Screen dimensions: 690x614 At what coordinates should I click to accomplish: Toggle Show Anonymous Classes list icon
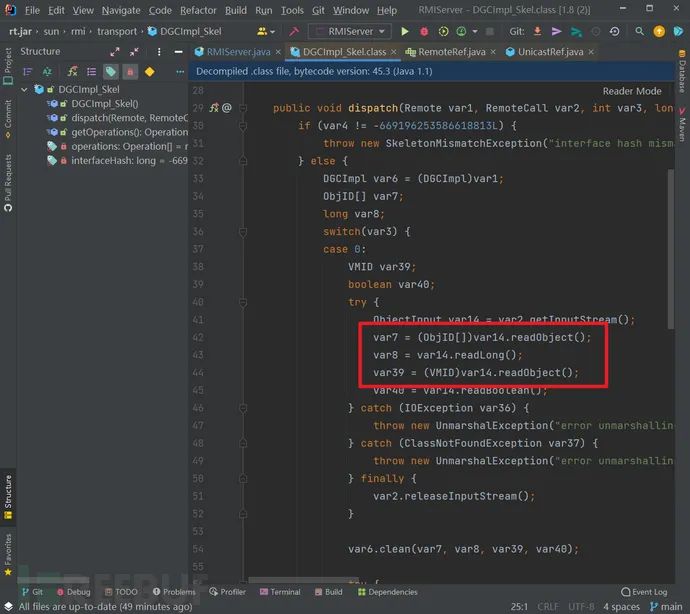(x=91, y=71)
